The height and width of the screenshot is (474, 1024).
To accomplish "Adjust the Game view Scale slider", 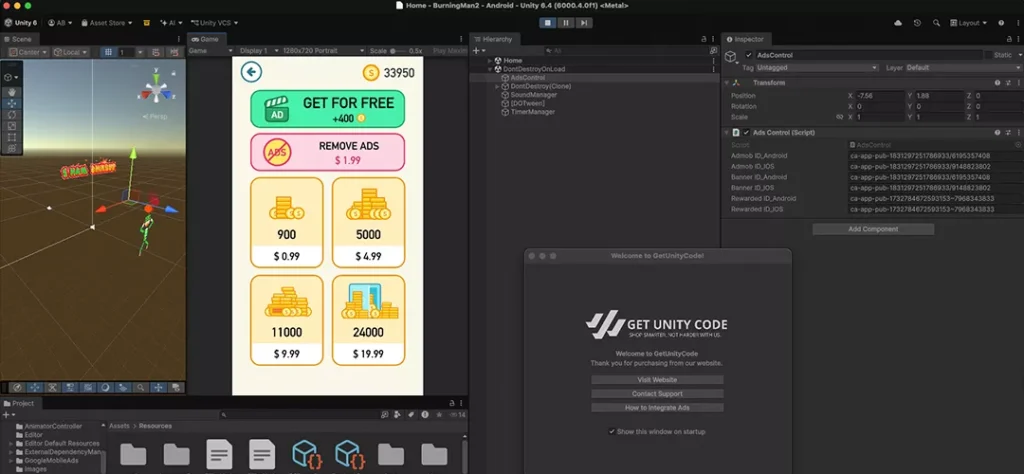I will pyautogui.click(x=398, y=51).
